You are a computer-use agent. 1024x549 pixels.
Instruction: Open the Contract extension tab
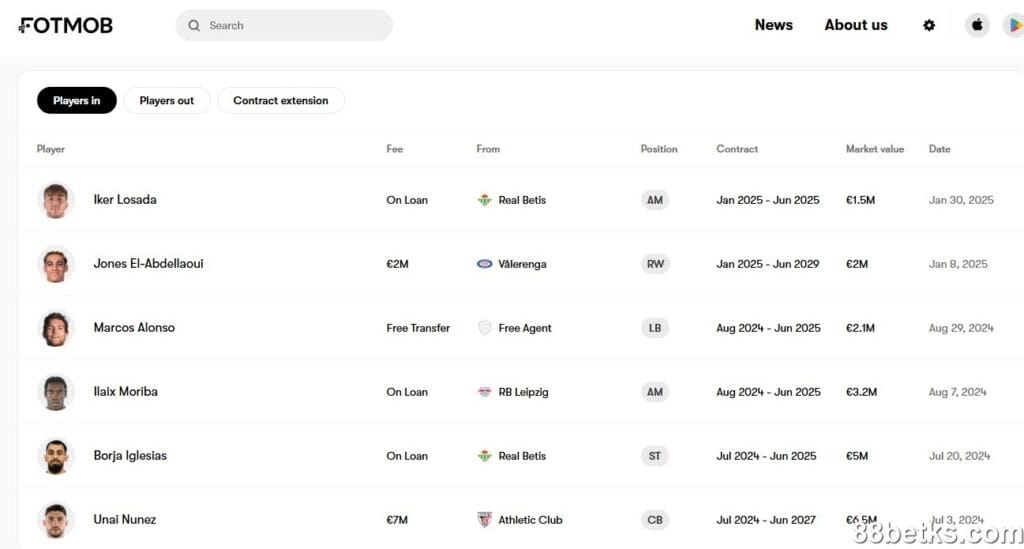tap(281, 101)
